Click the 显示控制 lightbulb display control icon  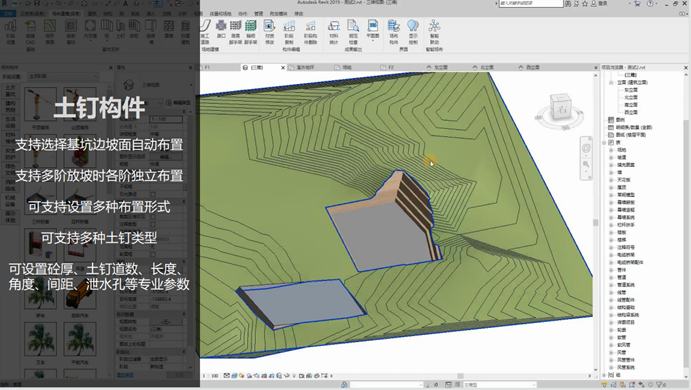click(x=413, y=32)
